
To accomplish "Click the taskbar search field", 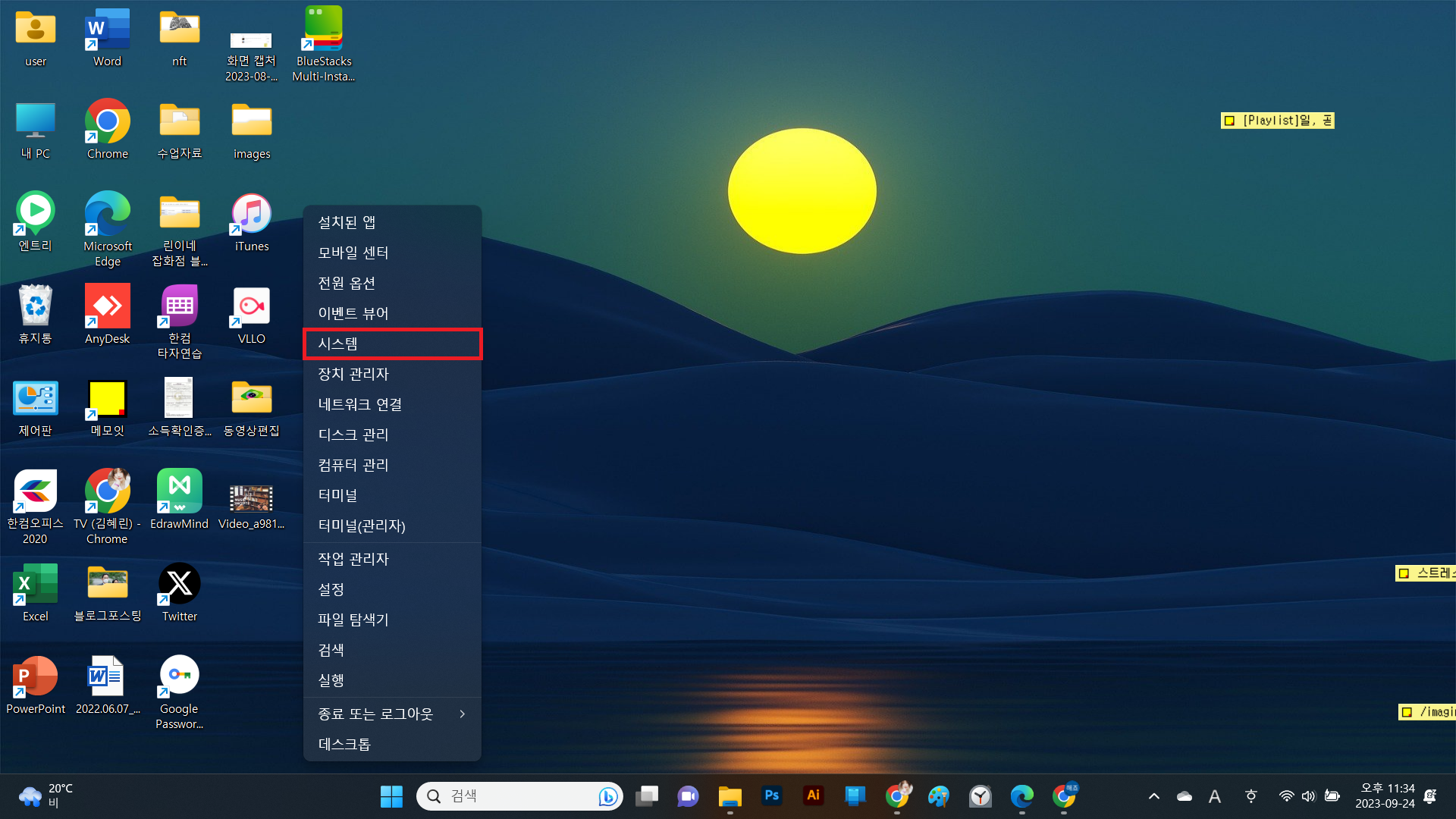I will pyautogui.click(x=508, y=796).
